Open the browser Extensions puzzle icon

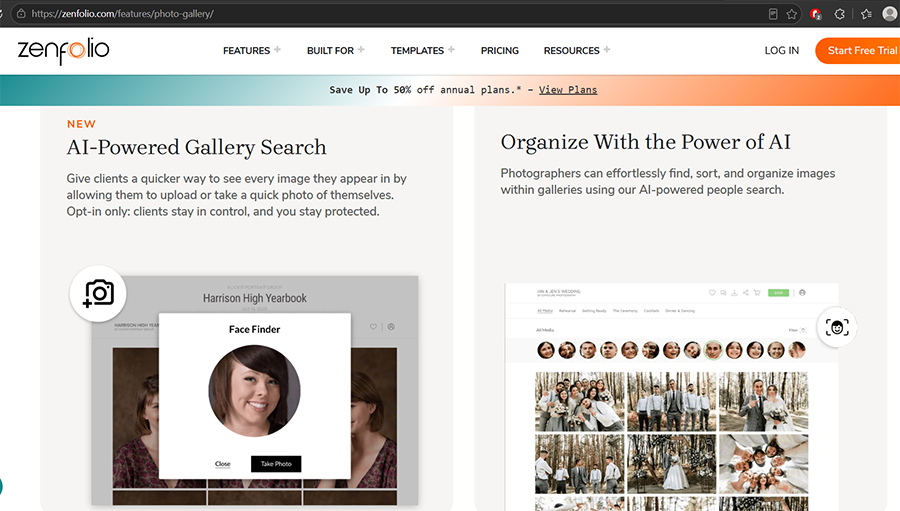click(840, 14)
